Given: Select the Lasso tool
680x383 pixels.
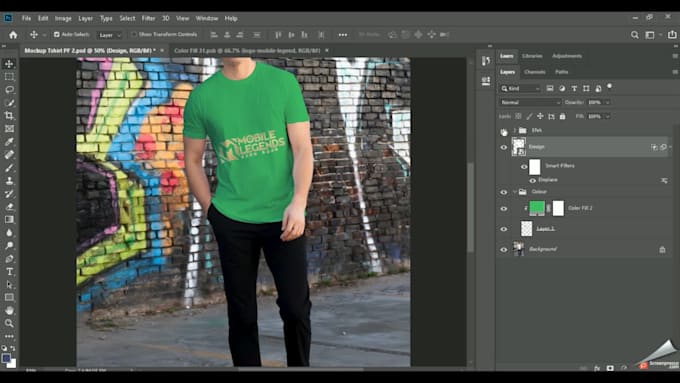Looking at the screenshot, I should coord(9,90).
